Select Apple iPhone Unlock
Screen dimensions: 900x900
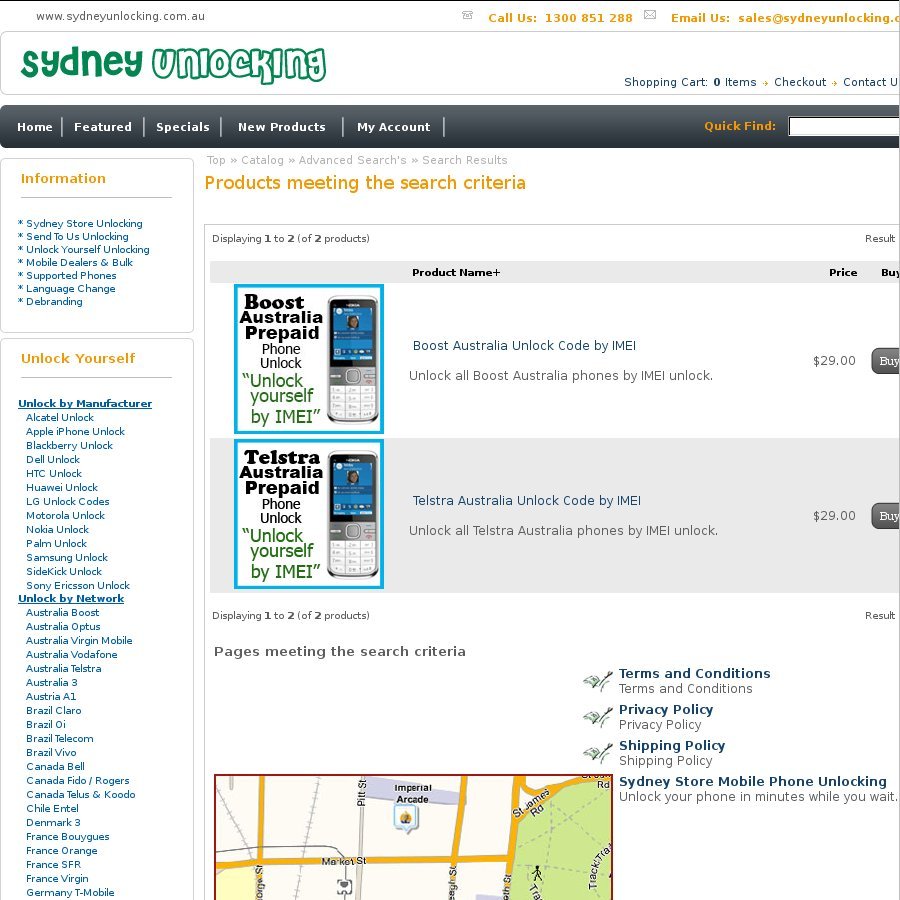[75, 432]
